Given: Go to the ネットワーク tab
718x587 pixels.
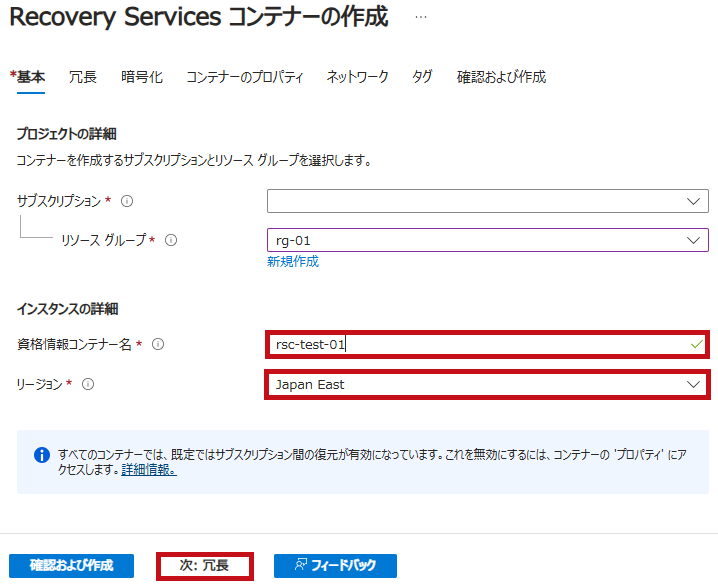Looking at the screenshot, I should tap(357, 77).
